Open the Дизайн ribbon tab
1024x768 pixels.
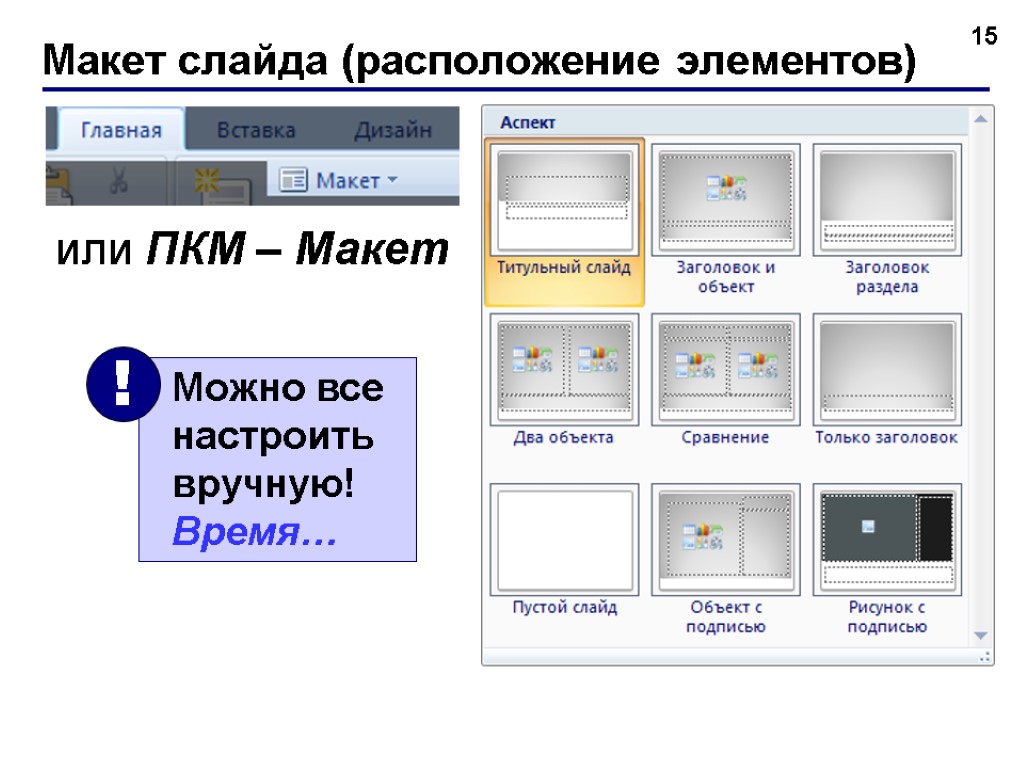click(x=393, y=130)
